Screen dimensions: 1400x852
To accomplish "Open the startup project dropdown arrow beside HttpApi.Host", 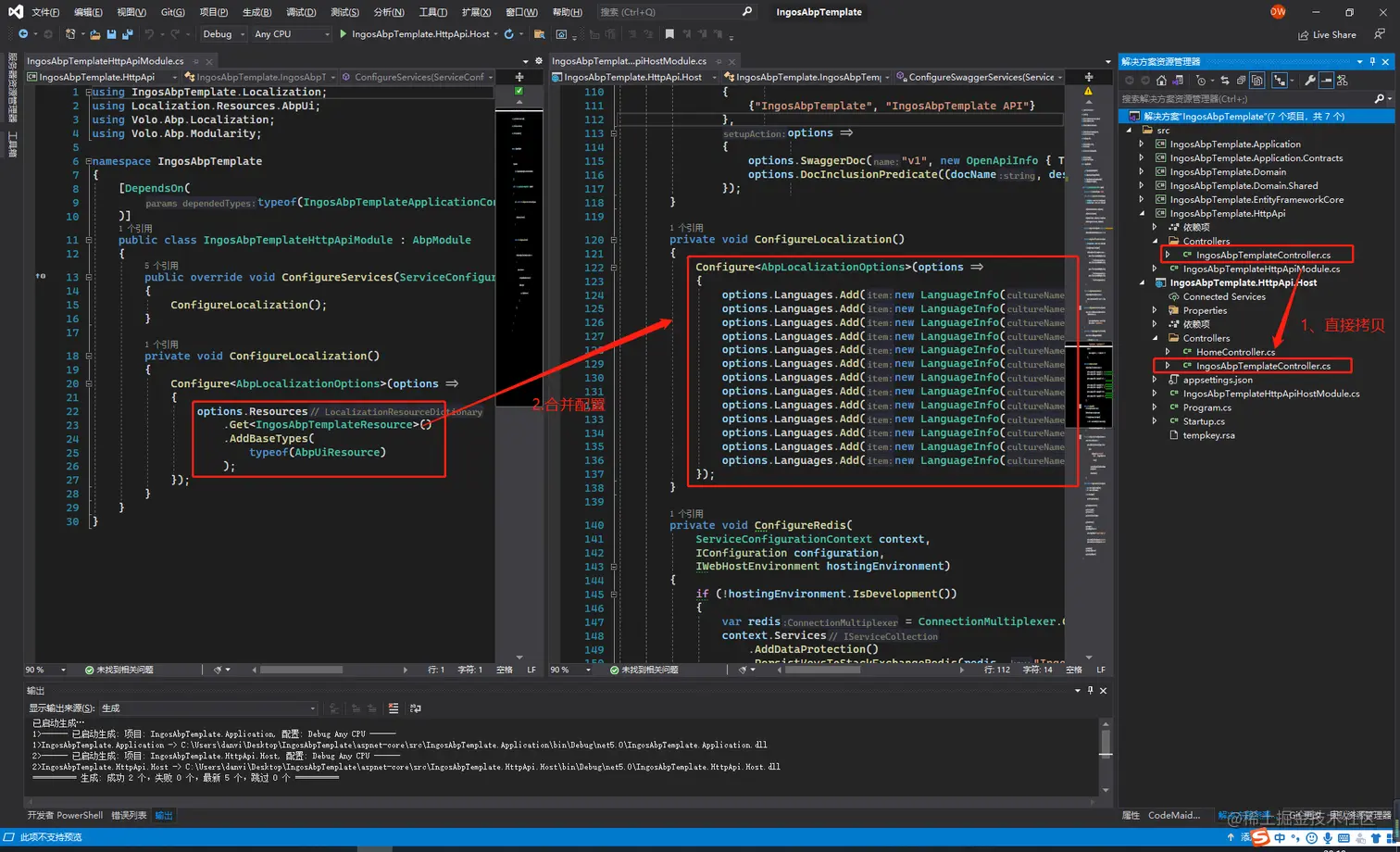I will click(495, 34).
